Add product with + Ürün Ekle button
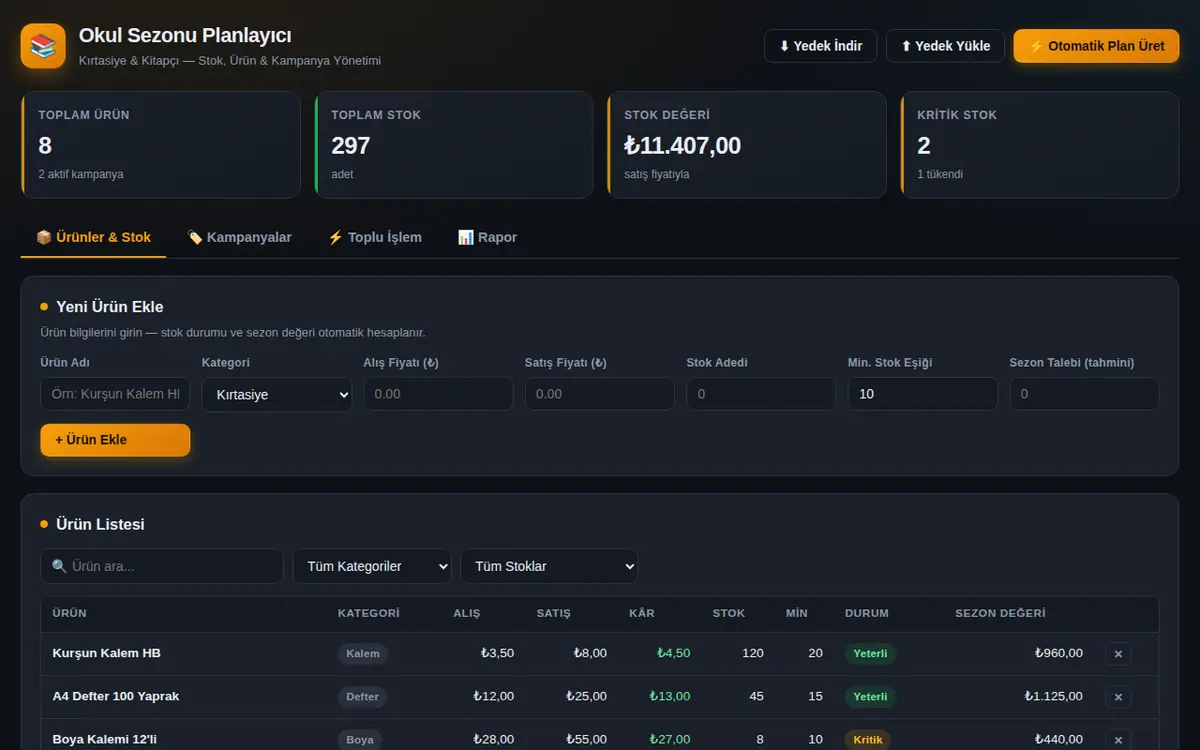The height and width of the screenshot is (750, 1200). click(115, 440)
